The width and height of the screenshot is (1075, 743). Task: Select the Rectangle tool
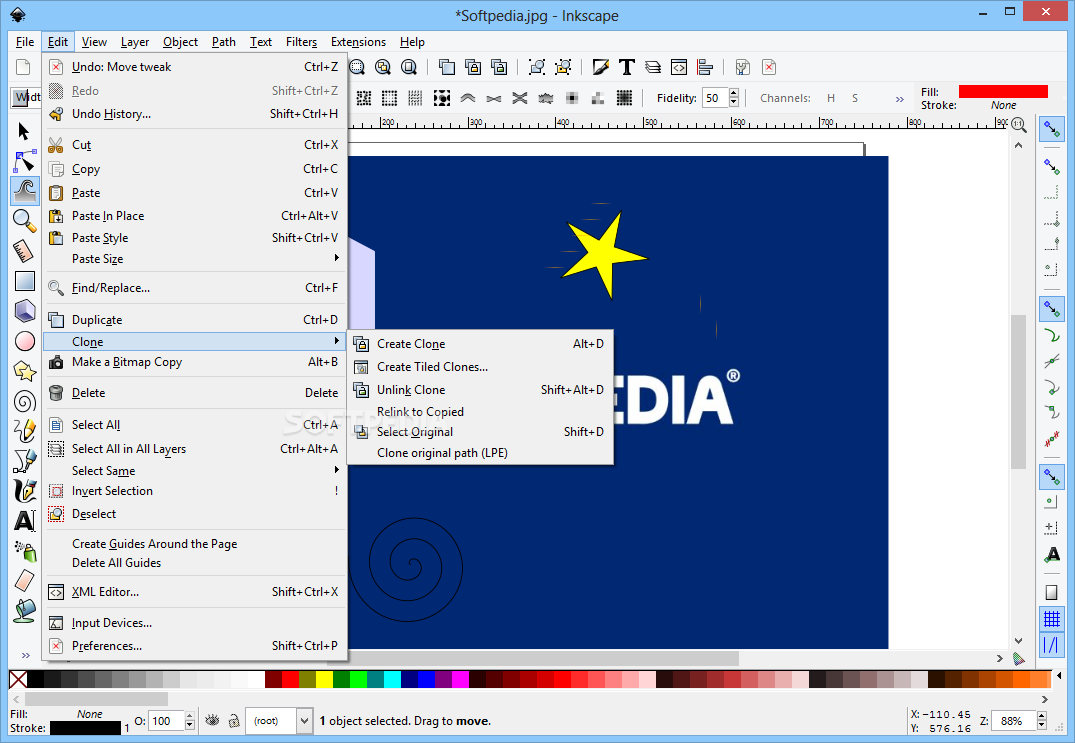click(x=24, y=281)
